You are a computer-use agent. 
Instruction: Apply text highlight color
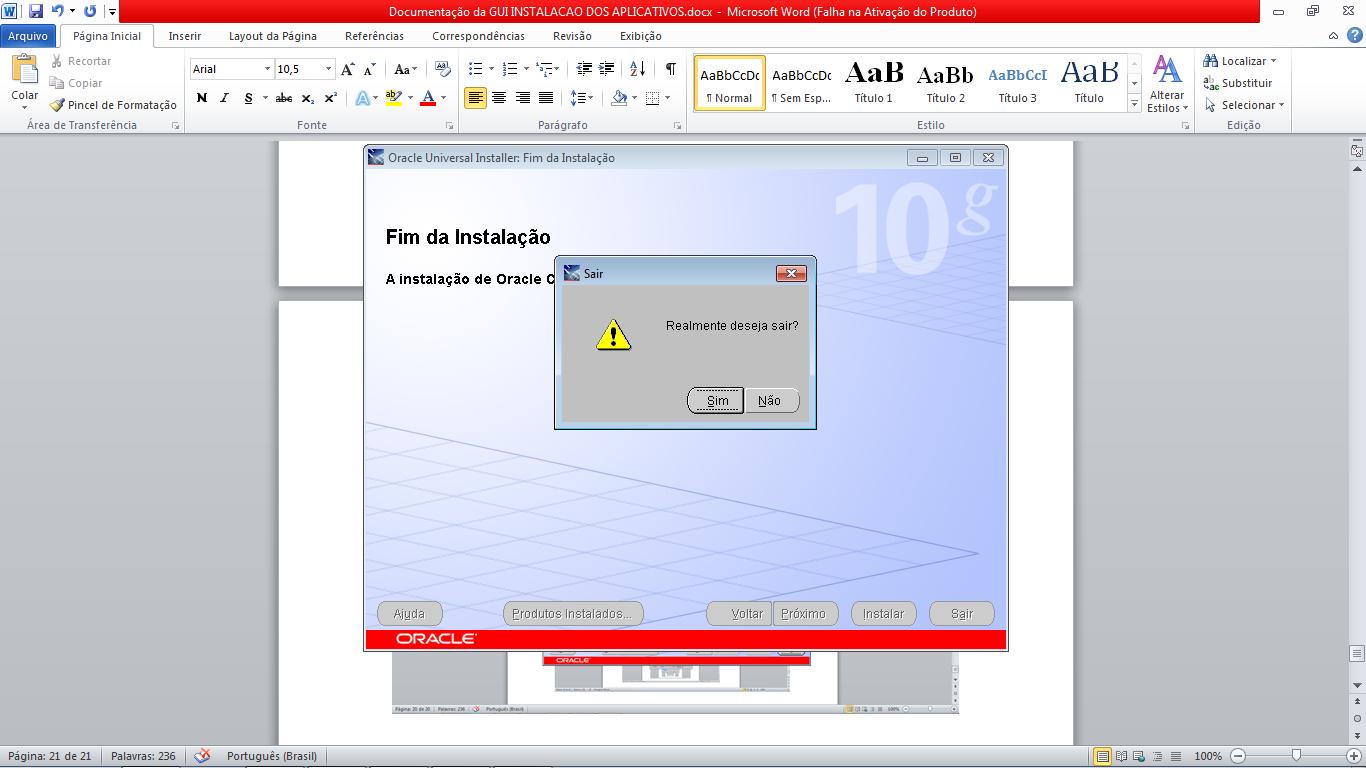click(x=393, y=99)
